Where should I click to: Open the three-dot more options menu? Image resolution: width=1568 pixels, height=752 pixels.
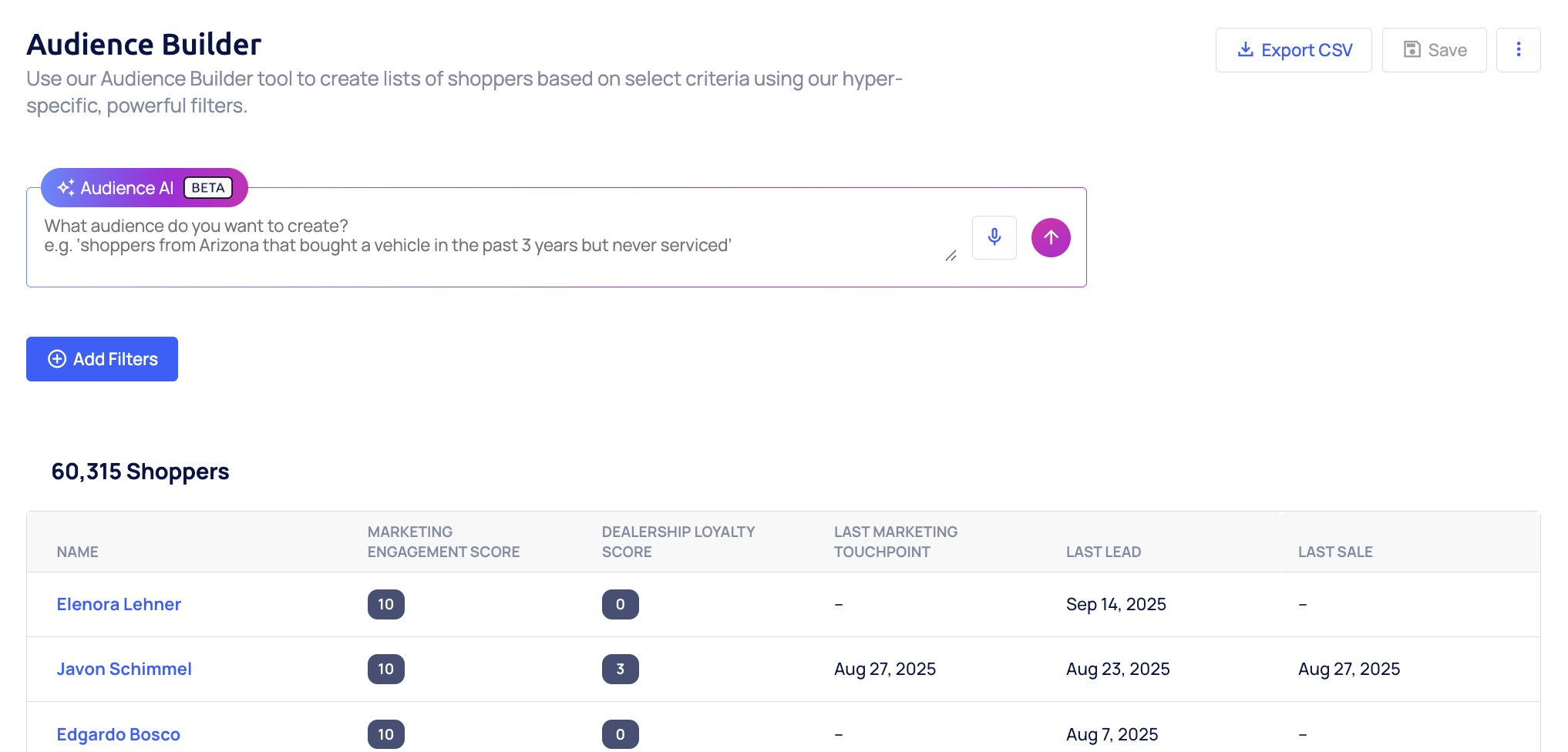point(1518,50)
